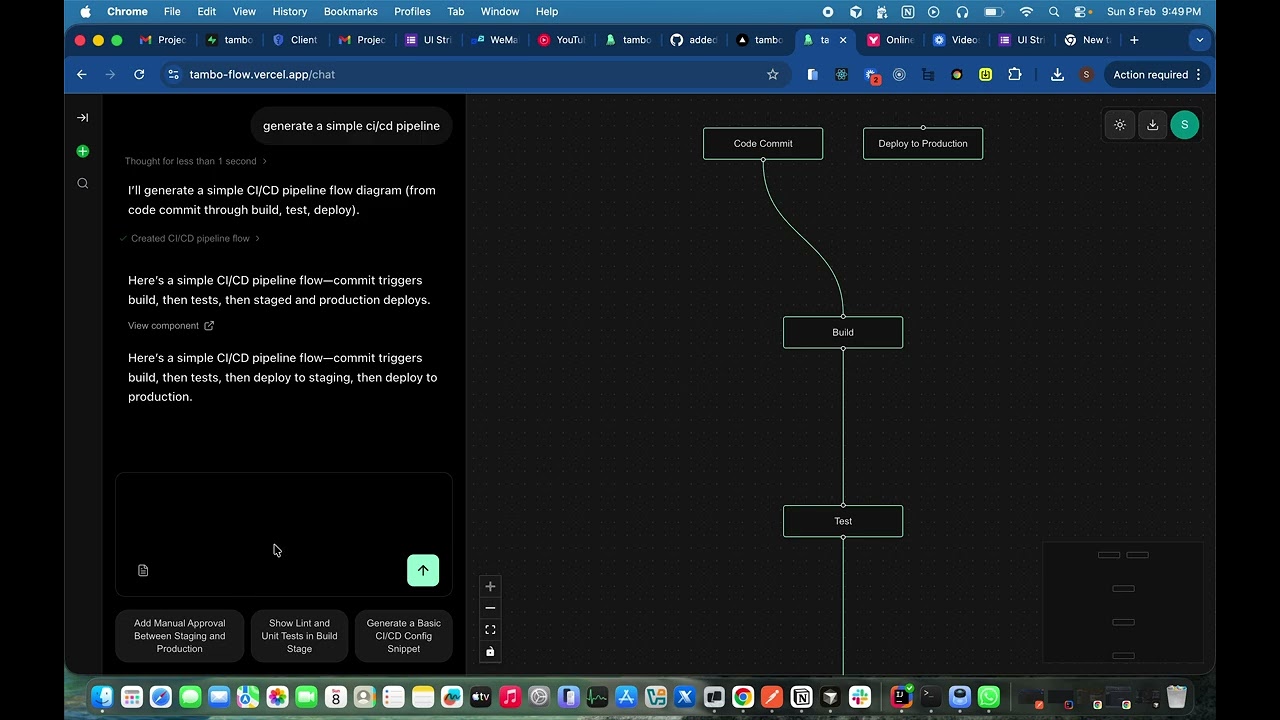Open Music app from the Dock
Viewport: 1280px width, 720px height.
[510, 697]
